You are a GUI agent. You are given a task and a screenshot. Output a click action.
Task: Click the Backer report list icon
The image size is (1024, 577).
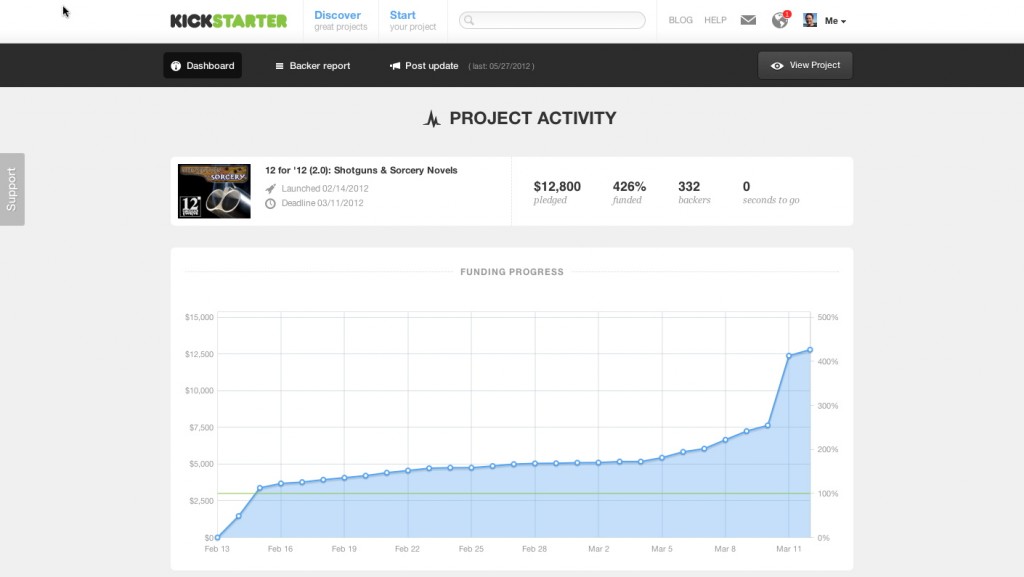(x=280, y=66)
